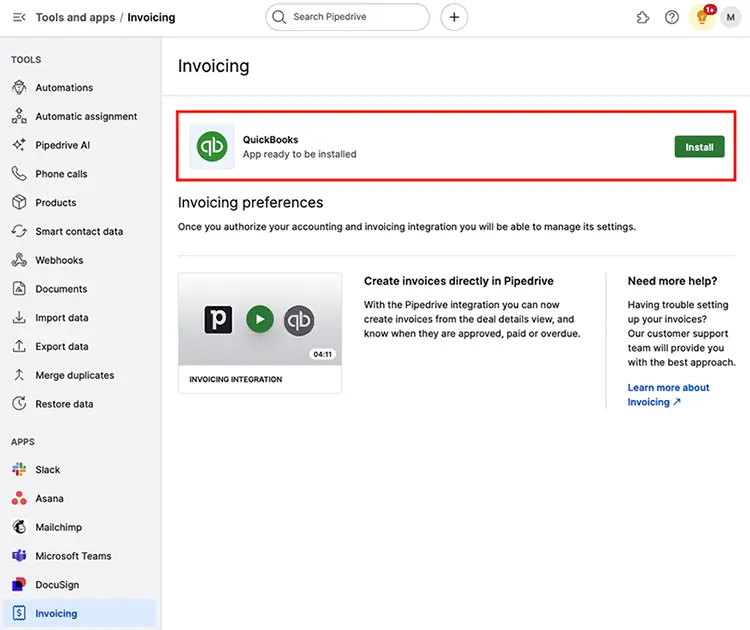Navigate to Merge duplicates
This screenshot has width=750, height=630.
74,375
